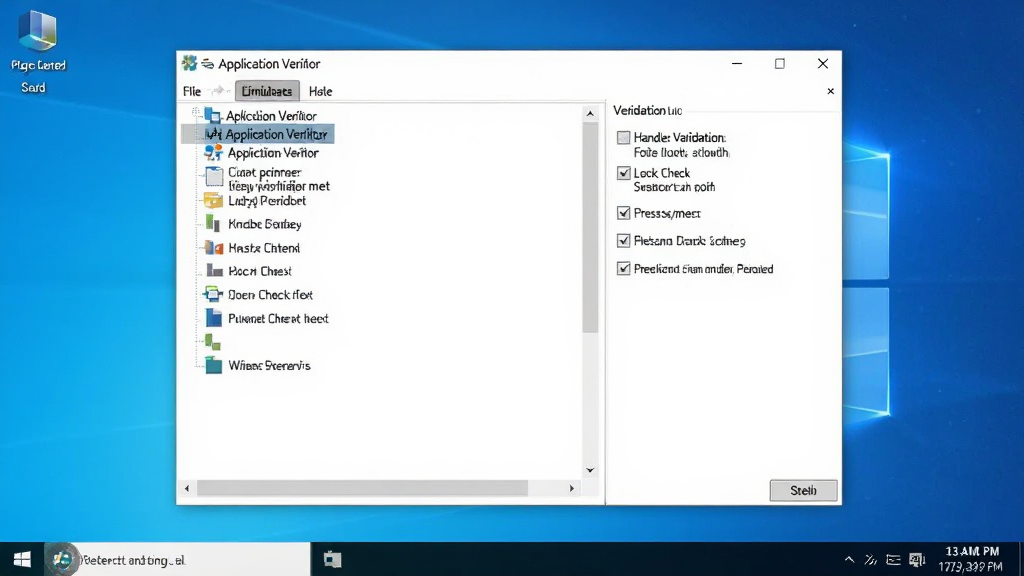Select 'Haste Chtend' in the tree

pos(264,248)
